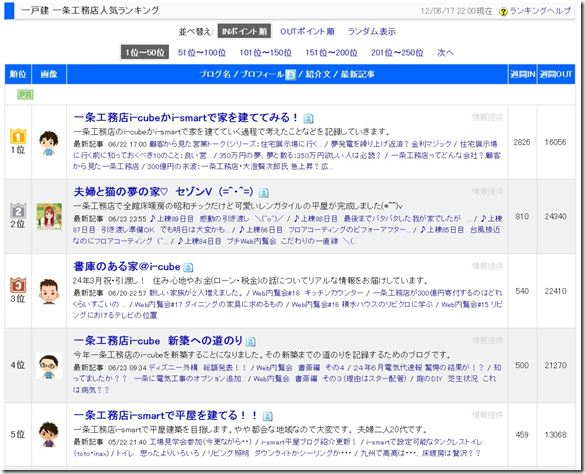Click the profile icon in table header

click(x=290, y=75)
